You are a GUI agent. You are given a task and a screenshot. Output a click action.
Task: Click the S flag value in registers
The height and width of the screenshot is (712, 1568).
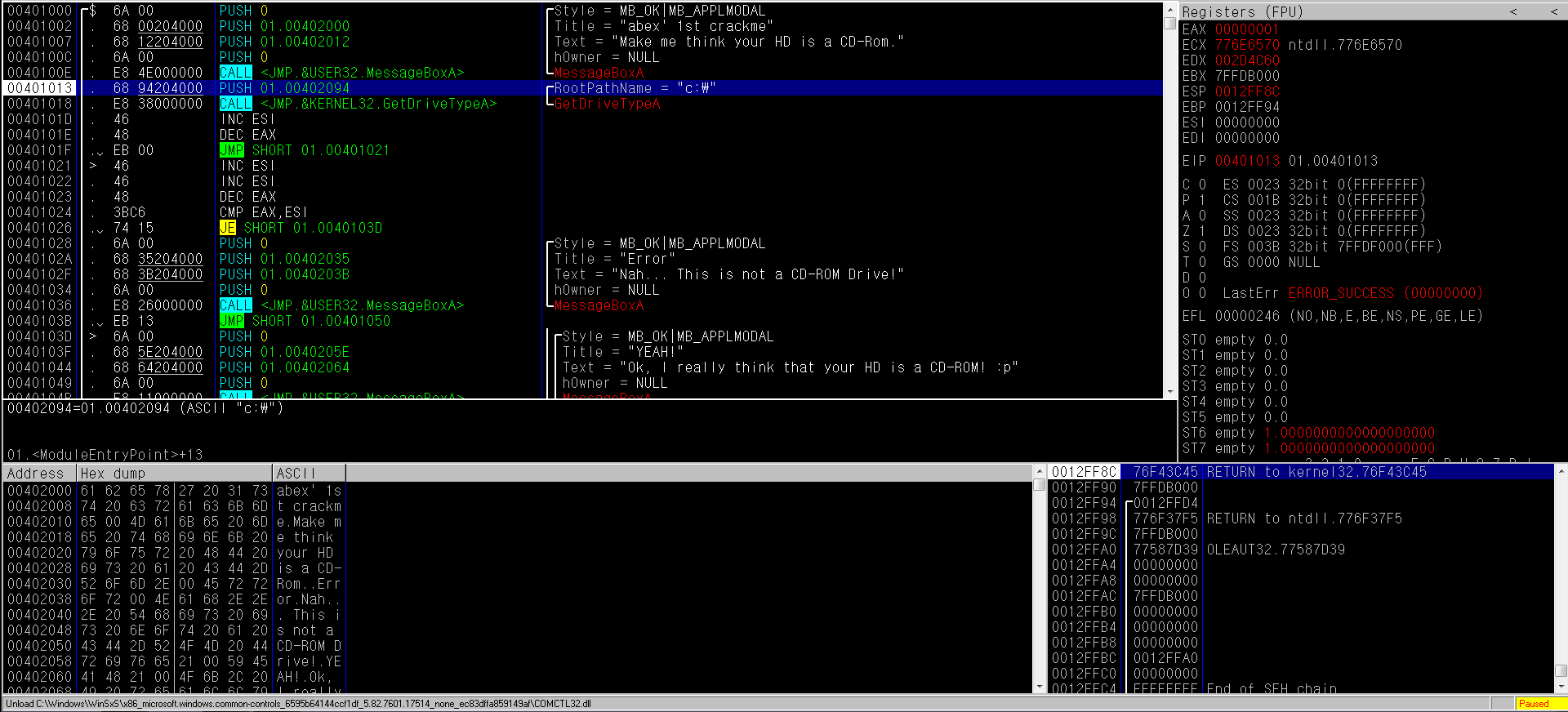click(1202, 247)
